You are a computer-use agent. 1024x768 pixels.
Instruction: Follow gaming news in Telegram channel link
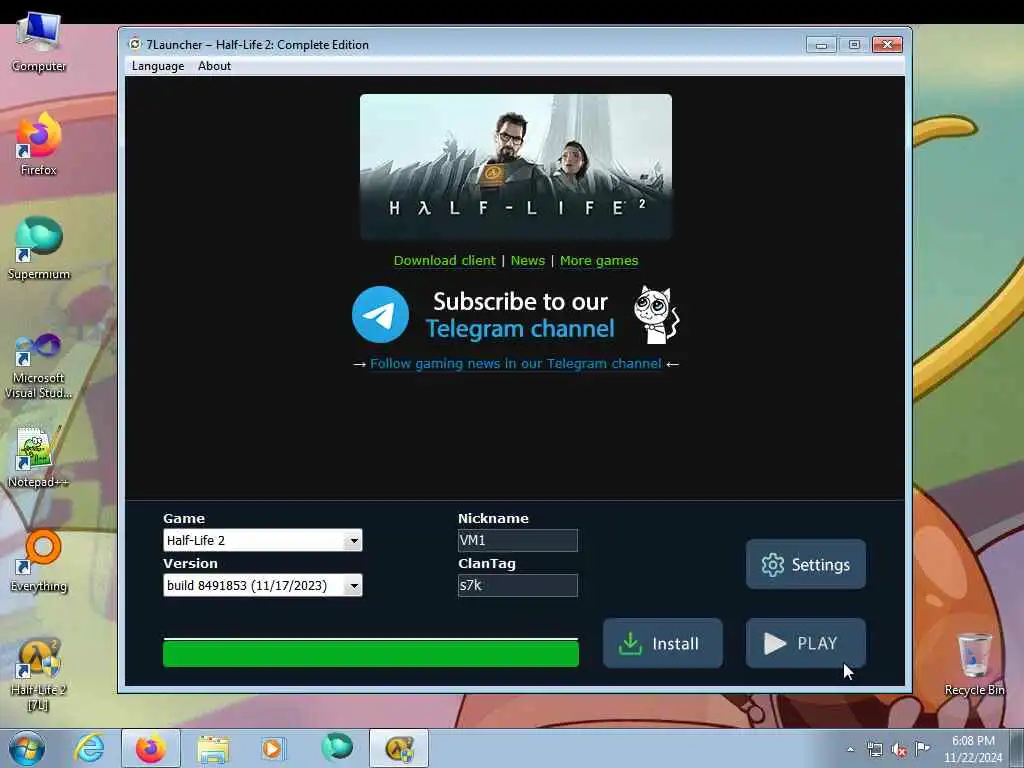click(515, 364)
